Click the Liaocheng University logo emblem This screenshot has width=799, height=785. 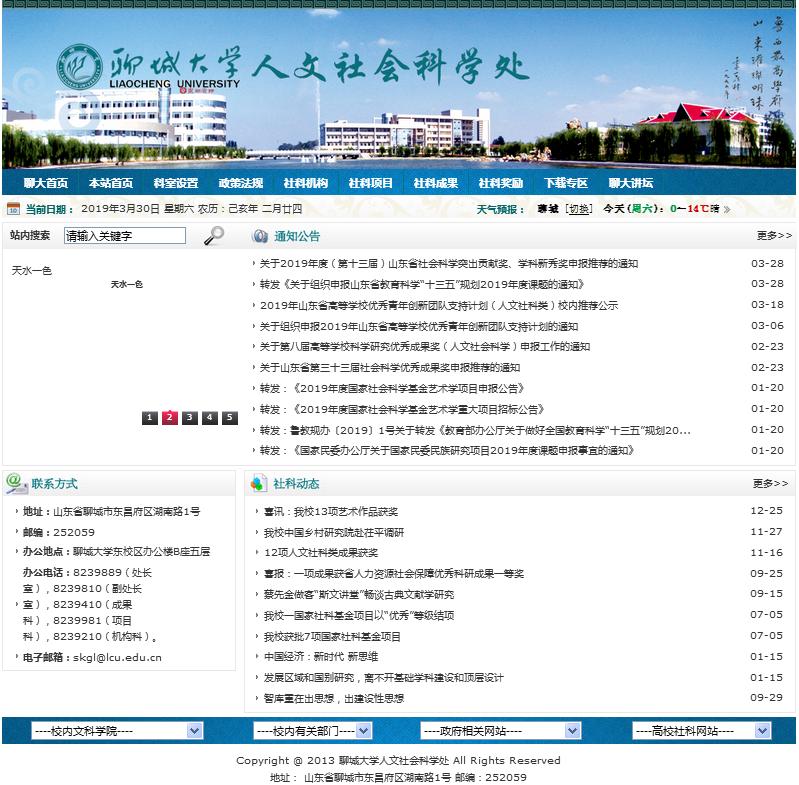(x=79, y=68)
